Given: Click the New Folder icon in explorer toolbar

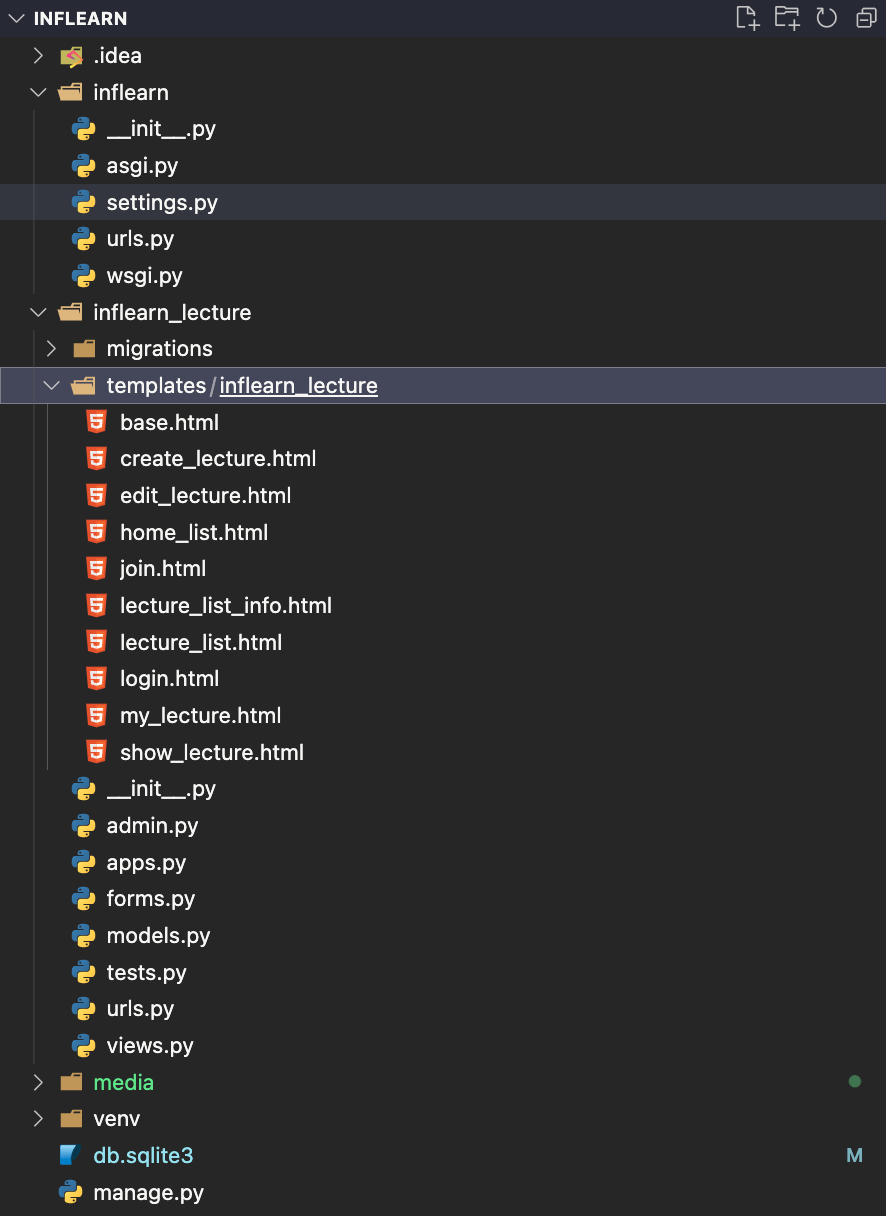Looking at the screenshot, I should point(788,18).
